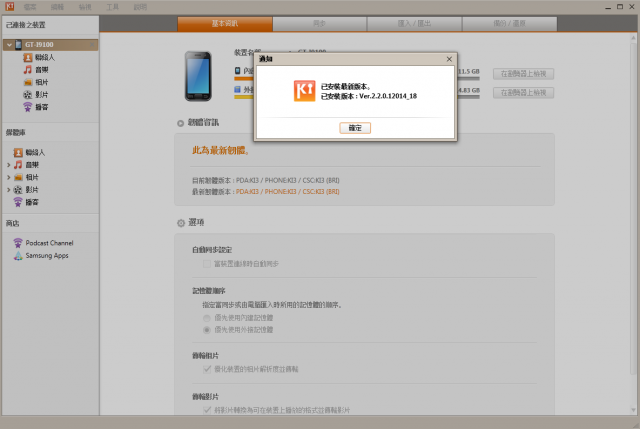This screenshot has width=640, height=429.
Task: Disconnect GT-I9100 using its X icon
Action: 92,44
